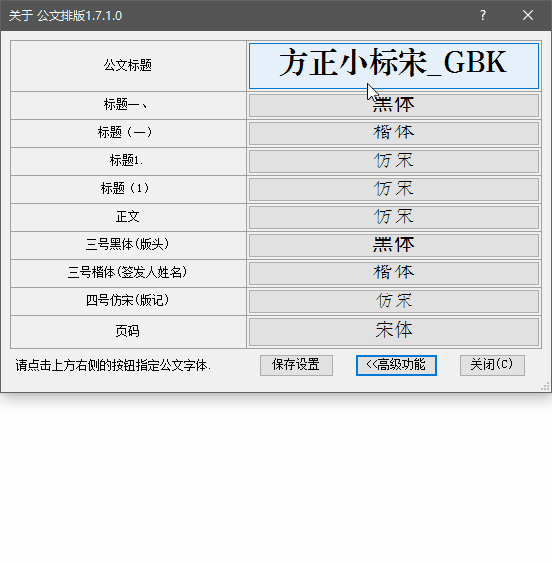Click the 黑体 button for 三号黑体(版头)

click(394, 245)
